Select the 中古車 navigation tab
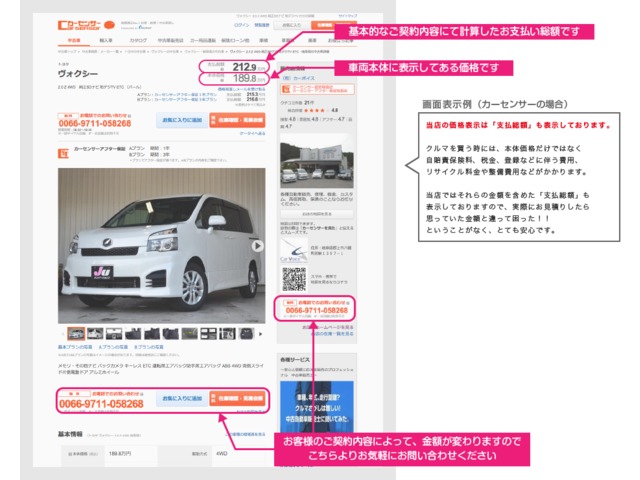Screen dimensions: 640x480 74,40
